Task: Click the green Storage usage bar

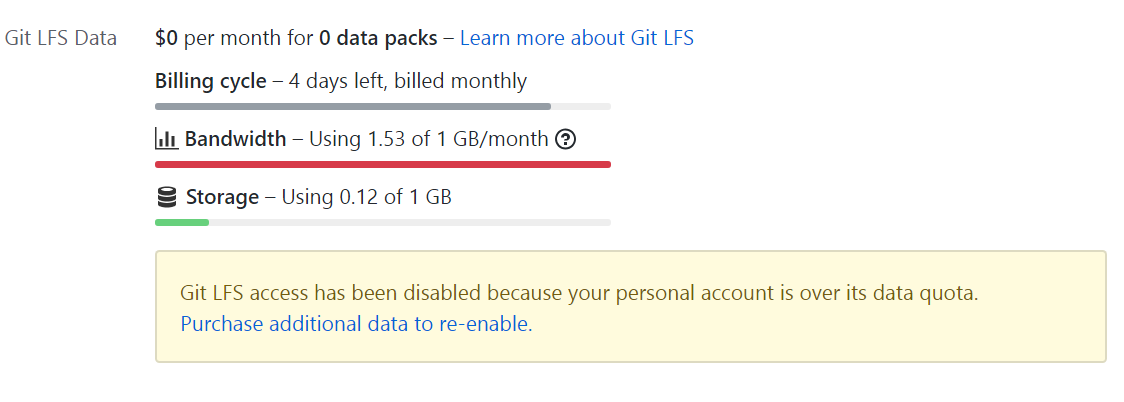Action: tap(182, 222)
